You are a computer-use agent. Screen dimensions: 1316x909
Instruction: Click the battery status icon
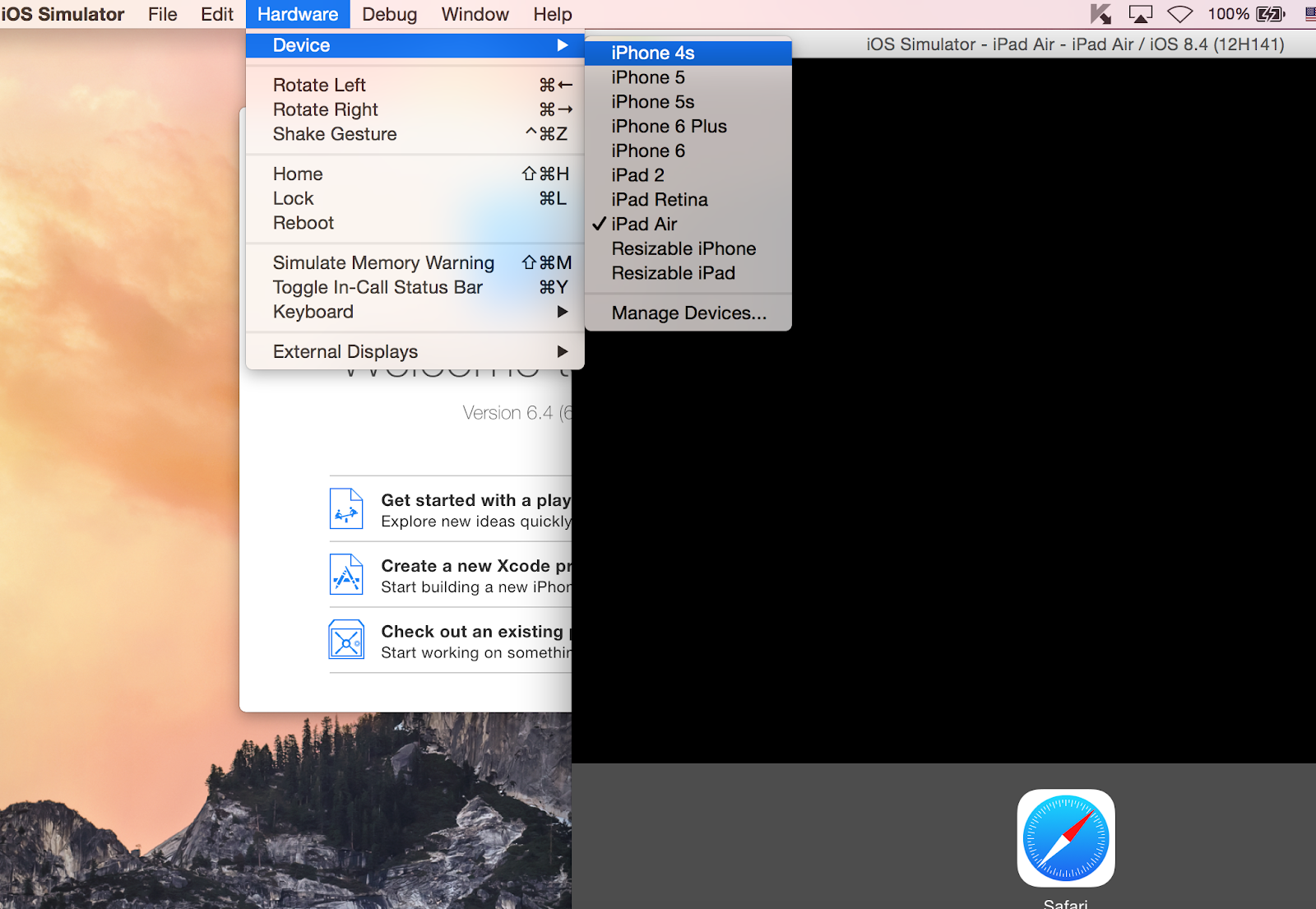tap(1271, 14)
